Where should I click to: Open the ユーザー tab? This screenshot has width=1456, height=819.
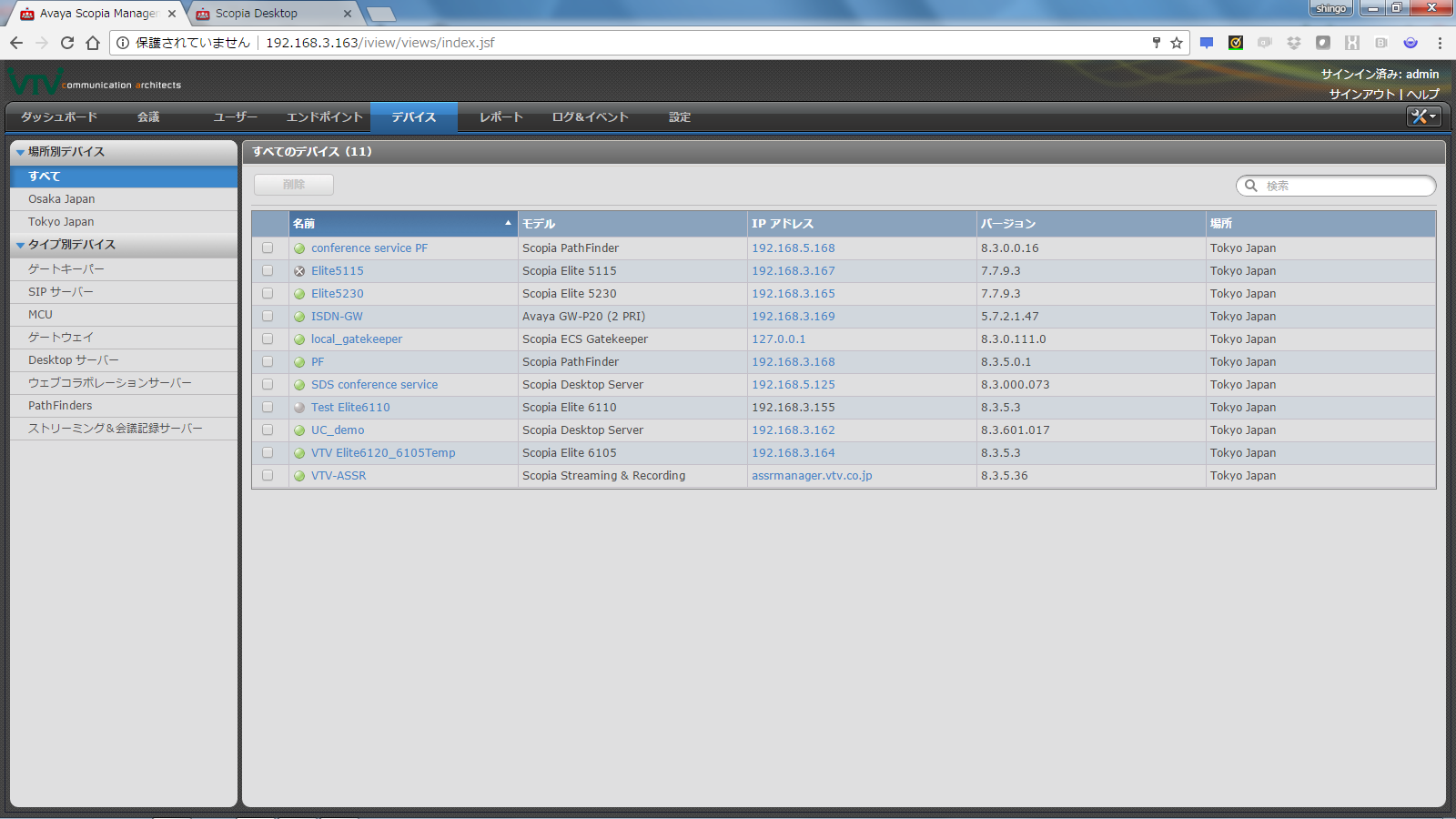(x=236, y=117)
